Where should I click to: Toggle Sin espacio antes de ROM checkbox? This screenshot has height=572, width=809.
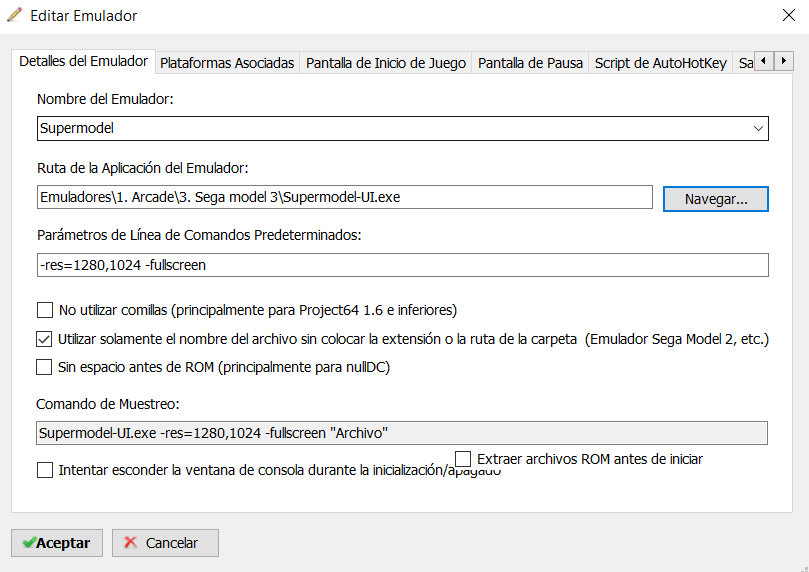(45, 367)
